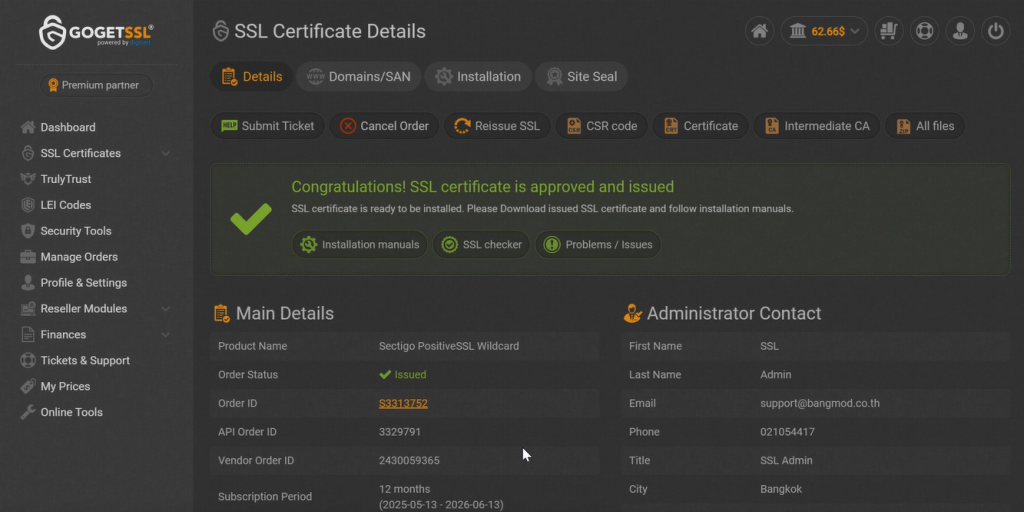1024x512 pixels.
Task: Click the power logout icon
Action: pos(995,31)
